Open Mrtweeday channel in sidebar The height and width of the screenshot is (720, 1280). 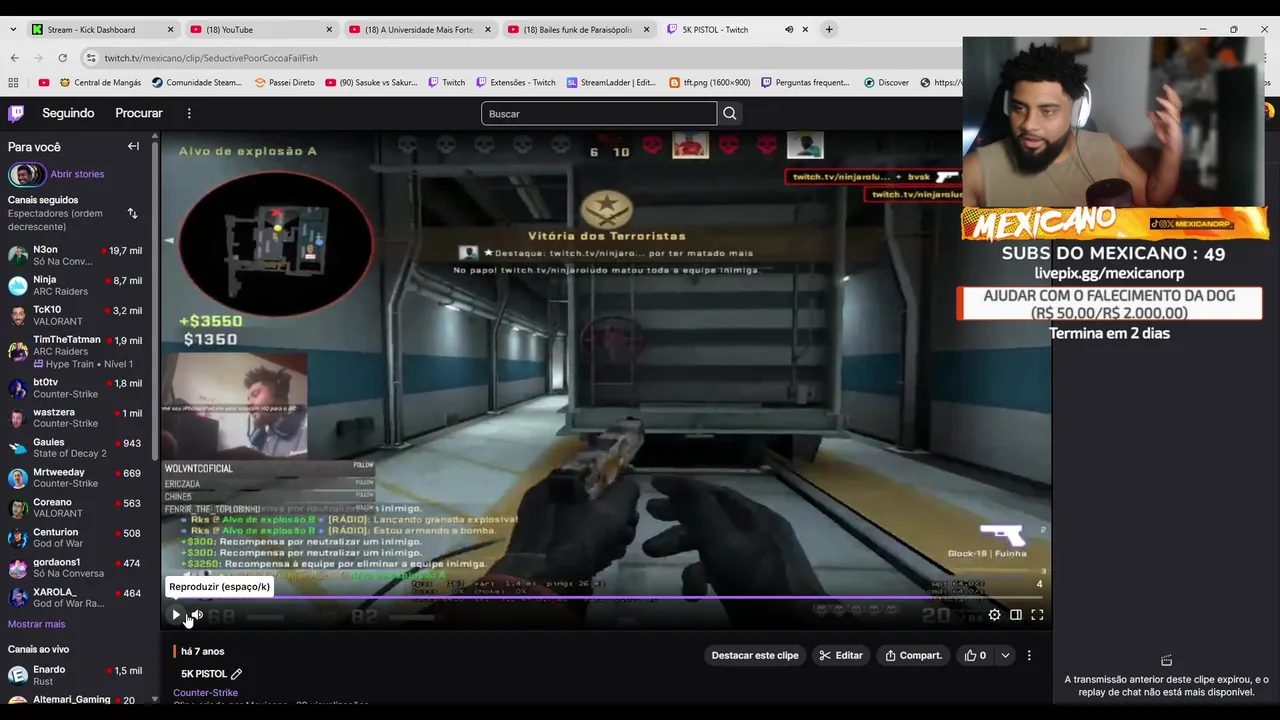pyautogui.click(x=75, y=478)
